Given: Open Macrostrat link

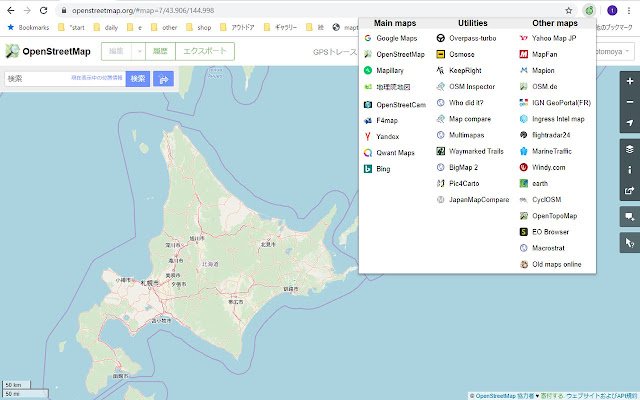Looking at the screenshot, I should (542, 248).
